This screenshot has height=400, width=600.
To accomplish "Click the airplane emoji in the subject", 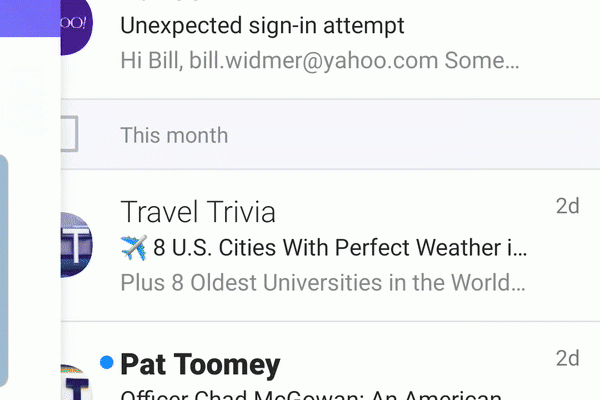I will click(133, 246).
